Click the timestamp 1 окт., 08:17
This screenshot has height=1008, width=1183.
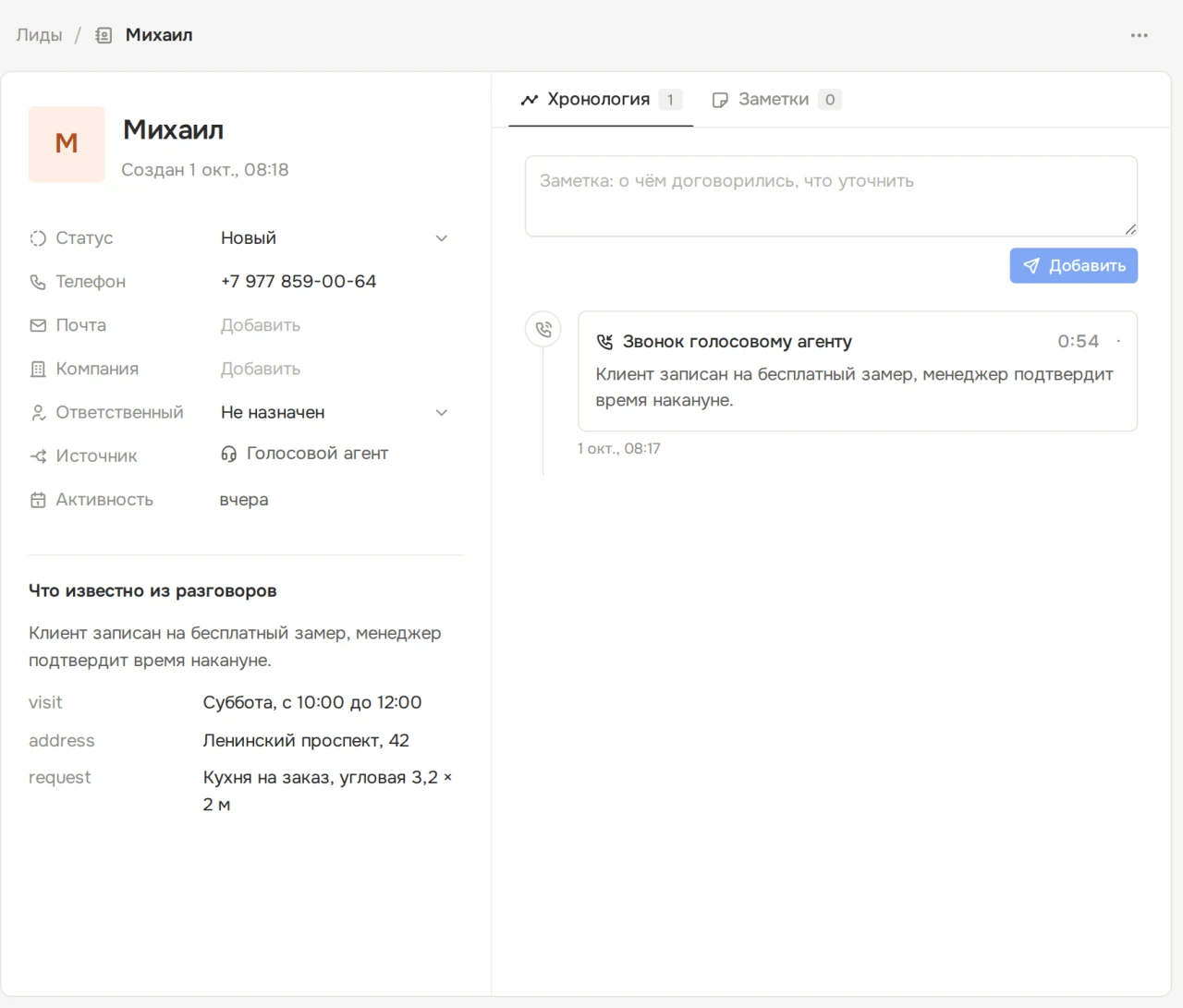[x=619, y=449]
